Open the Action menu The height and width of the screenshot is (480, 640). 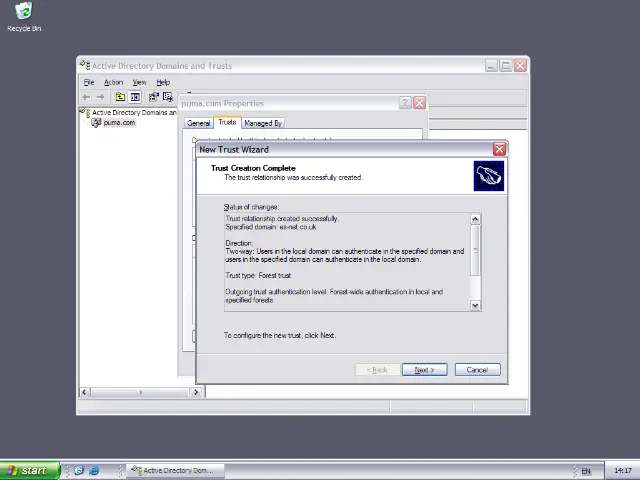[113, 82]
